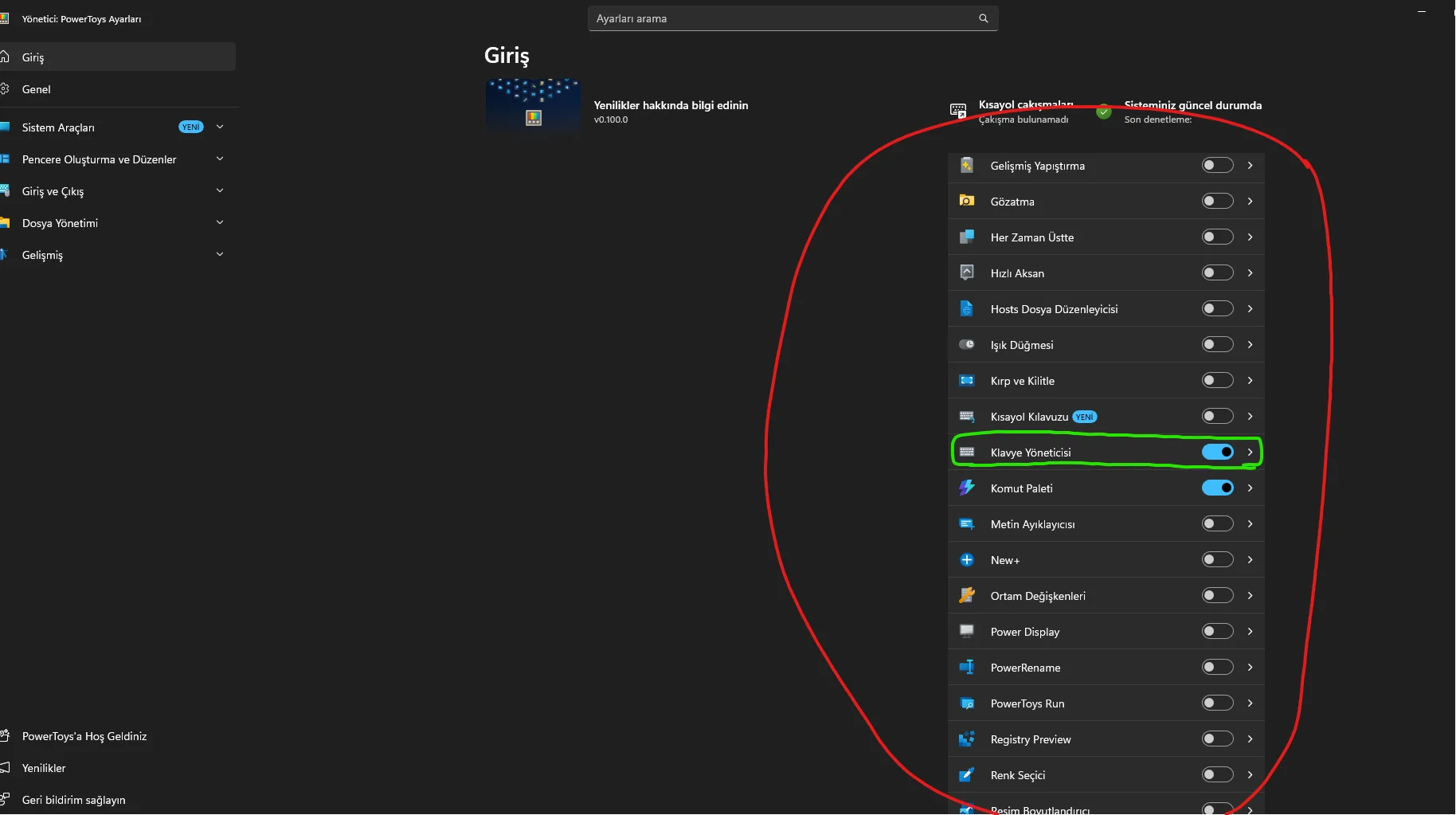The image size is (1456, 815).
Task: Click the Hosts Dosya Düzenleyicisi label
Action: [x=1054, y=309]
